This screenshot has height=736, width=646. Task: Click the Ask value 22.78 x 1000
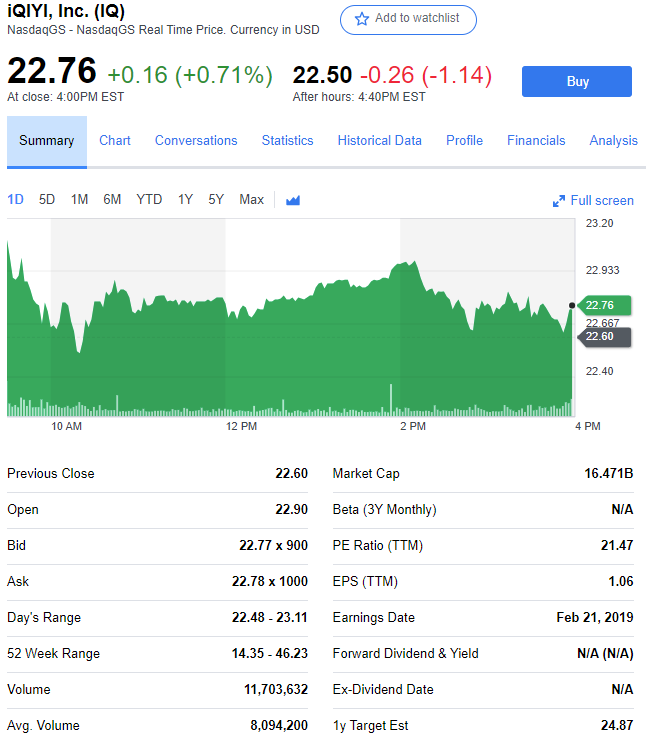pyautogui.click(x=269, y=582)
